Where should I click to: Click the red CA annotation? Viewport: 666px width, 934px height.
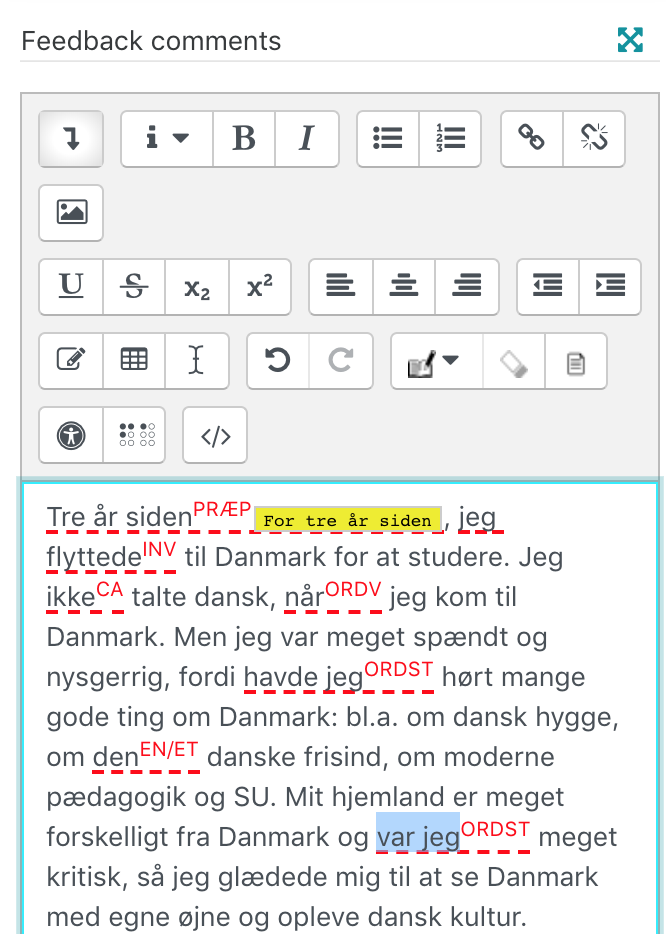(110, 589)
